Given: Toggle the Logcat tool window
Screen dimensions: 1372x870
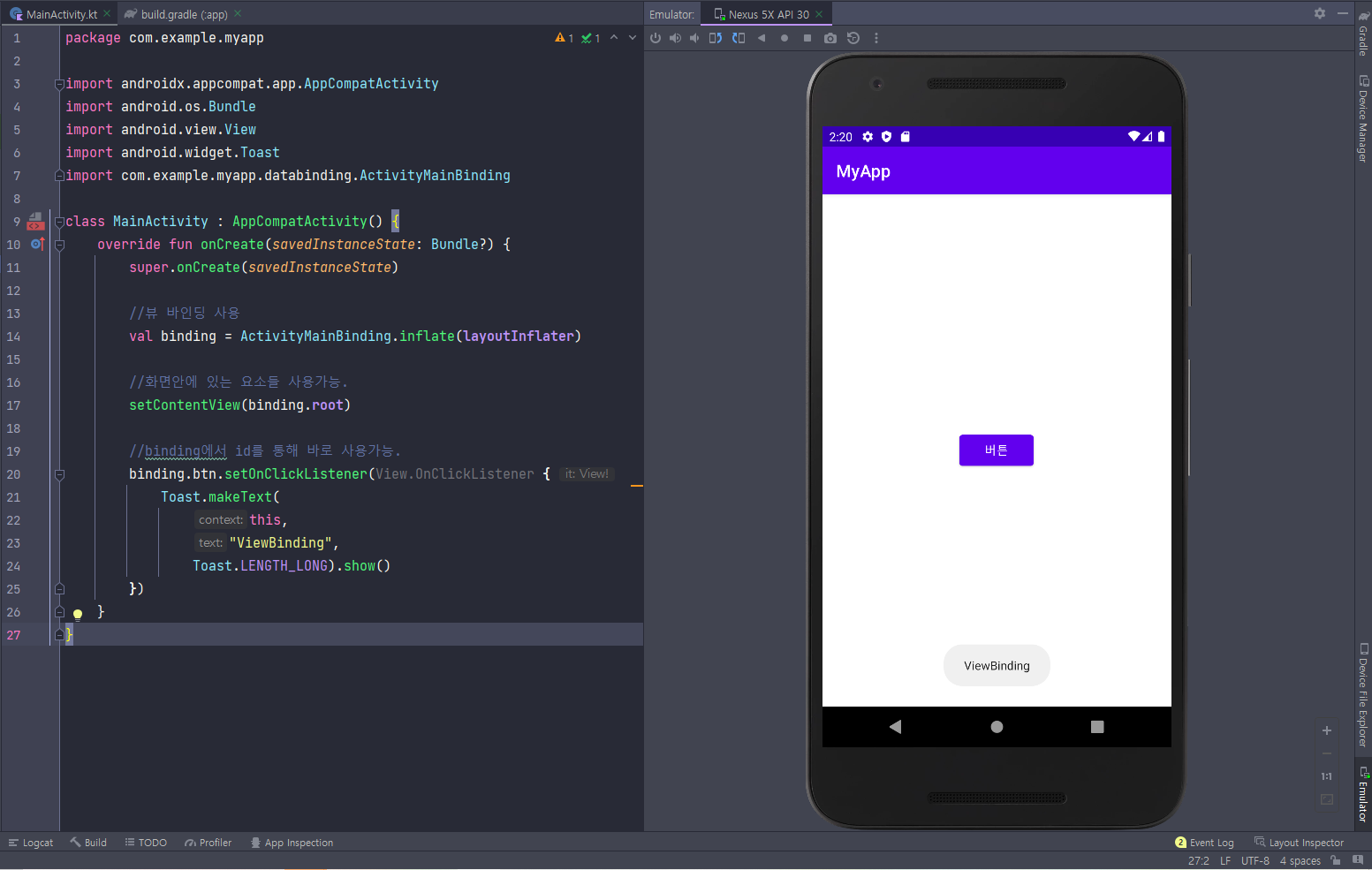Looking at the screenshot, I should 31,843.
